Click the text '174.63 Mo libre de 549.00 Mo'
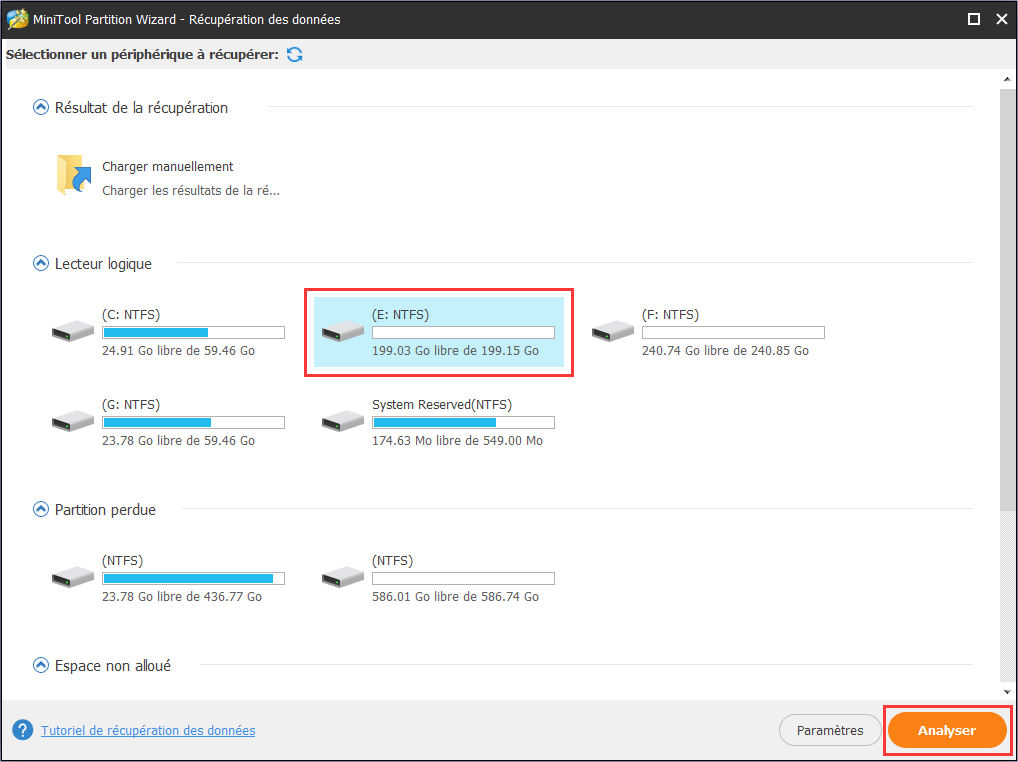1018x762 pixels. coord(457,441)
